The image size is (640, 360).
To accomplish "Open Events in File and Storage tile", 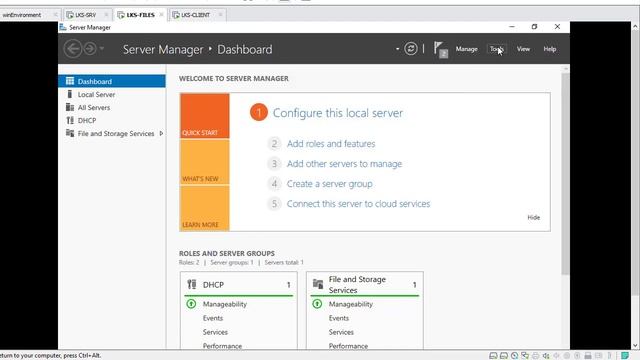I will [x=339, y=318].
